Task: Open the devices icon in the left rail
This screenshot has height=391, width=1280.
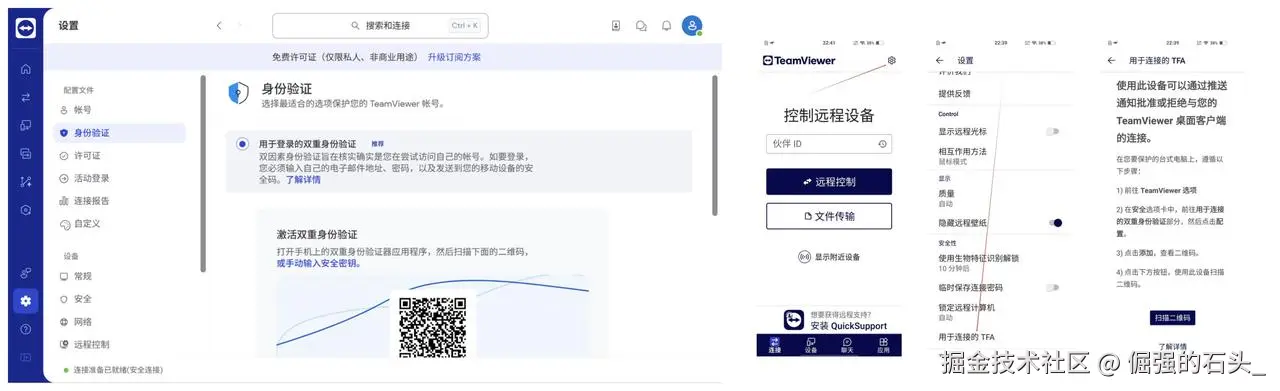Action: click(26, 125)
